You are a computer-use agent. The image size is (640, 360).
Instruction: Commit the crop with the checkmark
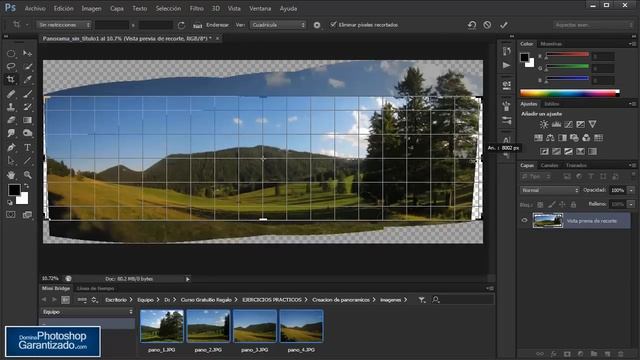[504, 25]
